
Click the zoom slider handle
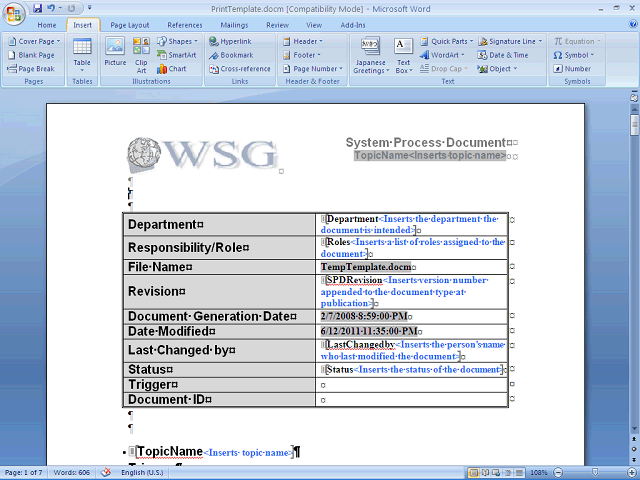pos(595,473)
